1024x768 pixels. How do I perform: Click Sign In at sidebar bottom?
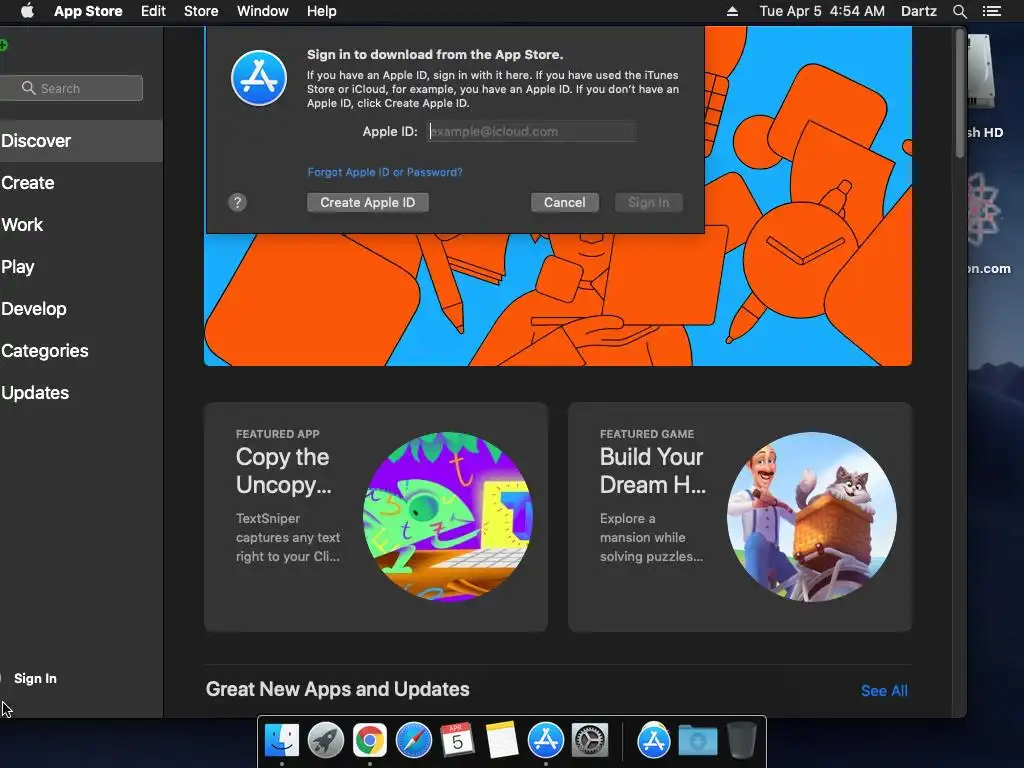coord(35,679)
